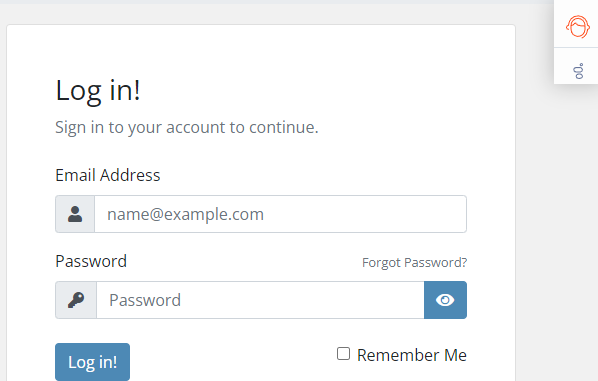Click the word 'Address' in email label
This screenshot has height=381, width=598.
[x=130, y=175]
